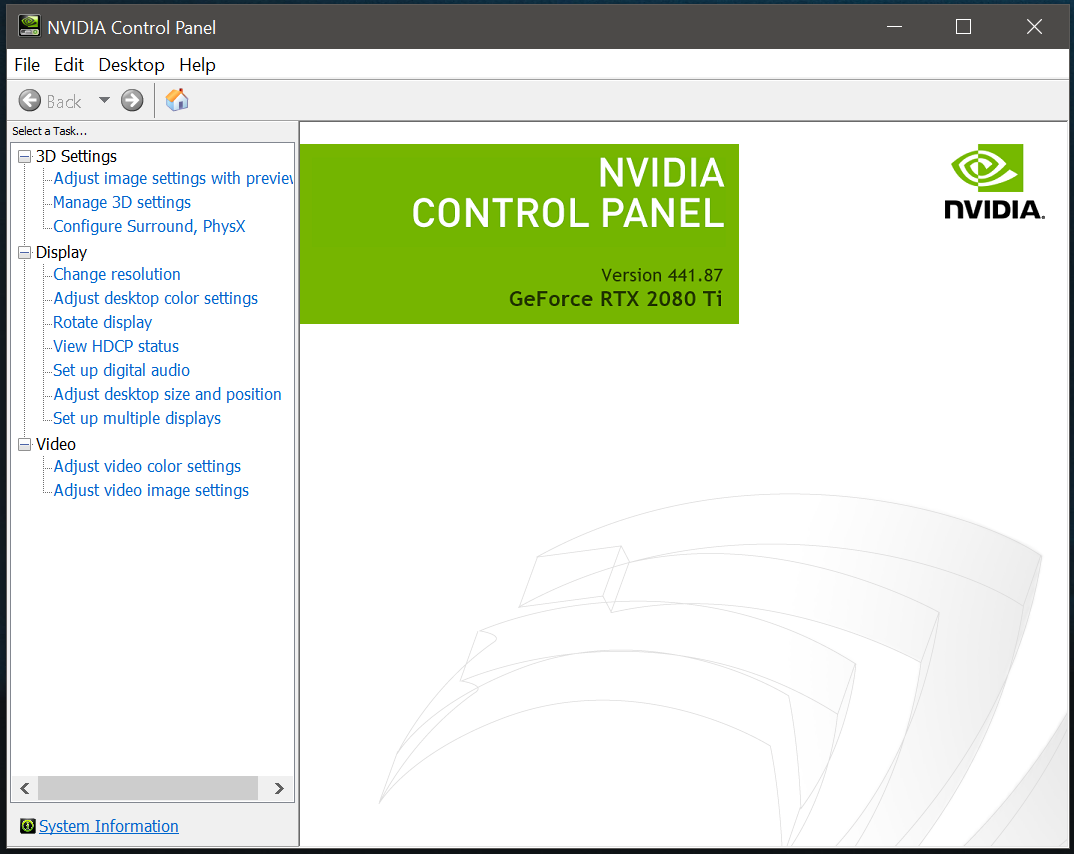This screenshot has height=854, width=1074.
Task: Open Set up multiple displays
Action: pos(137,418)
